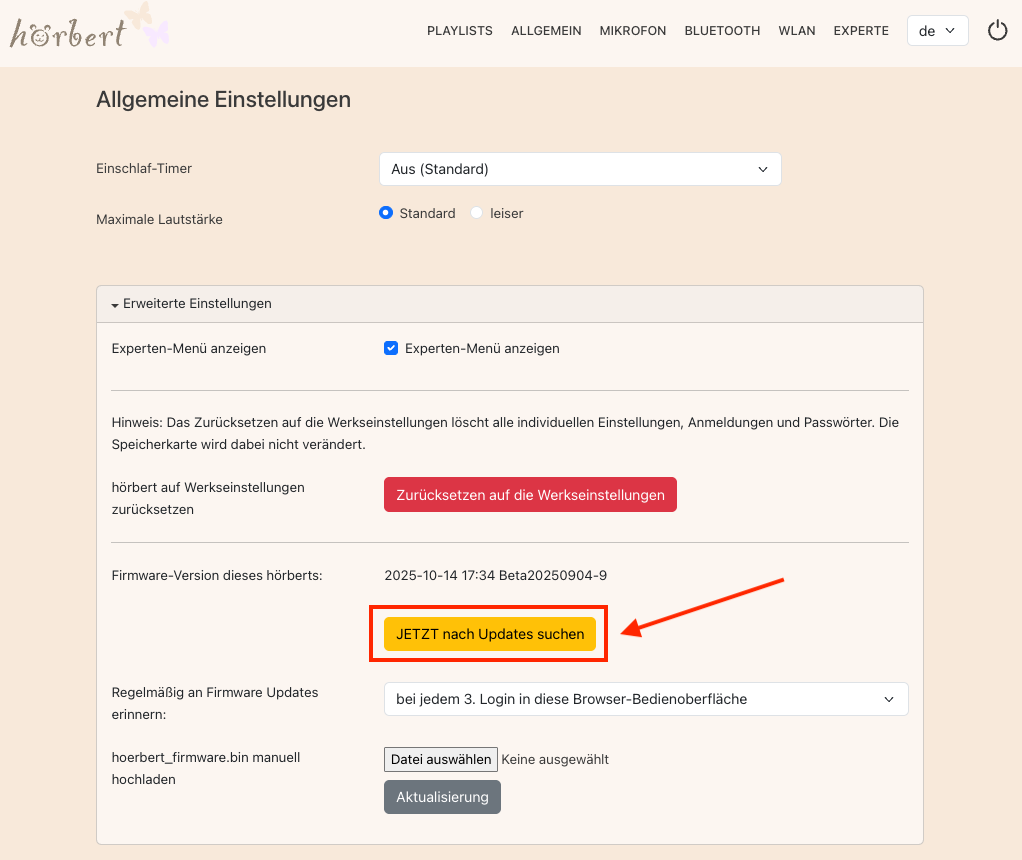Collapse the Erweiterte Einstellungen section
The image size is (1022, 860).
[x=192, y=303]
